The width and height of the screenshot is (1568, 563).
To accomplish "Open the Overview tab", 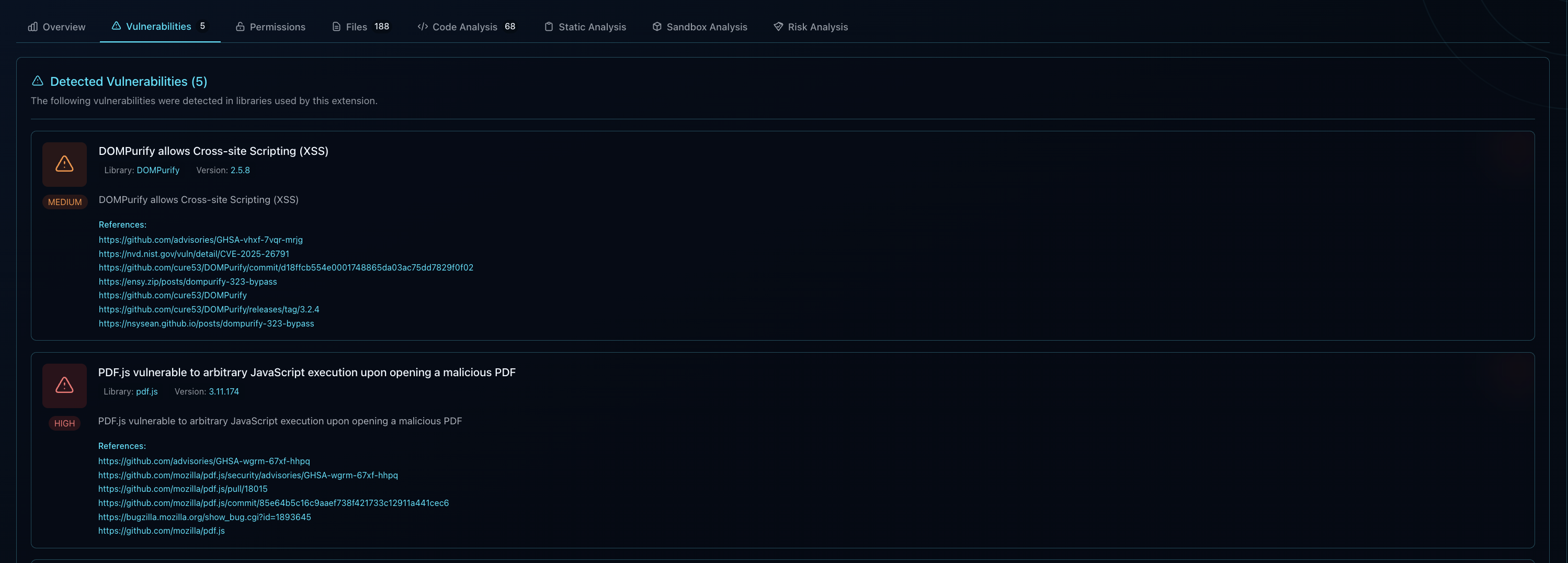I will [56, 27].
